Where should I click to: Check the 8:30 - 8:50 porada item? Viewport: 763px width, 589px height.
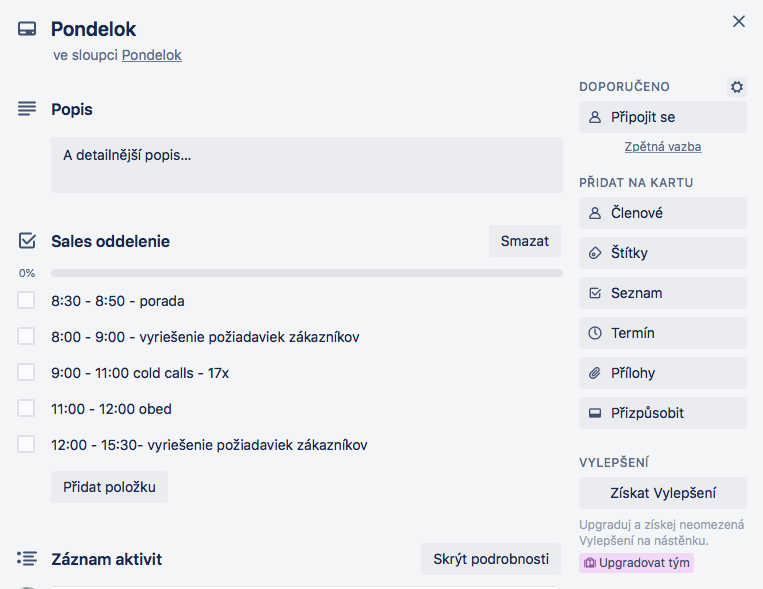(x=26, y=300)
